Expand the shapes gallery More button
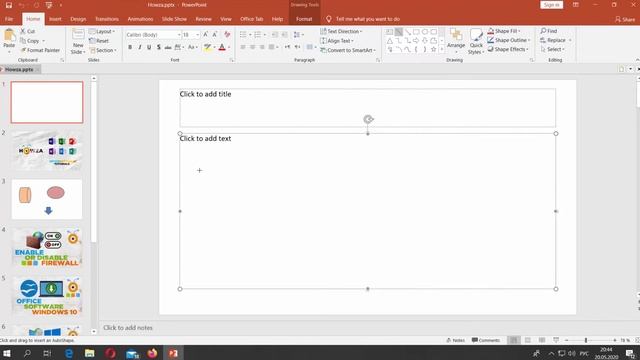This screenshot has height=360, width=640. (442, 50)
